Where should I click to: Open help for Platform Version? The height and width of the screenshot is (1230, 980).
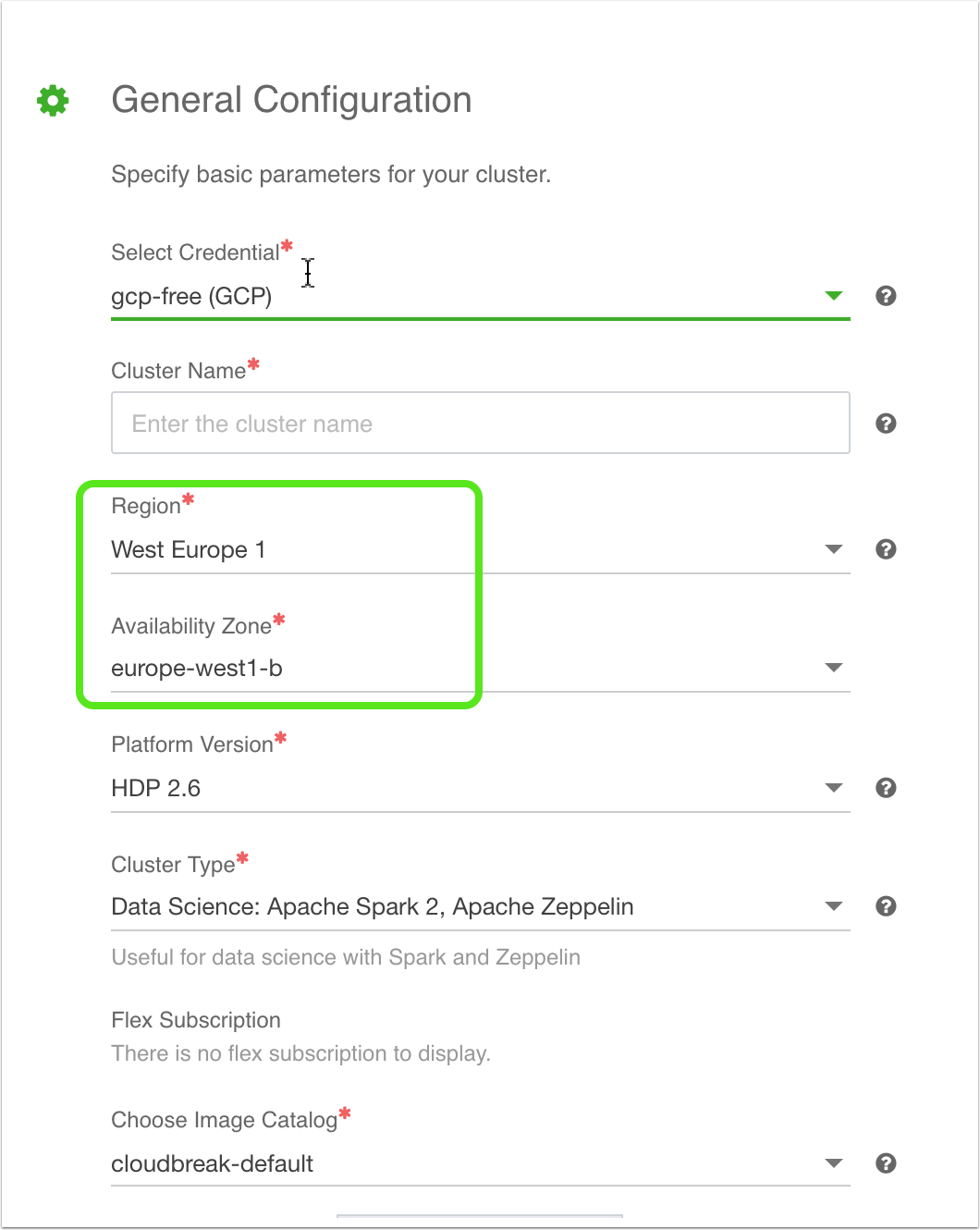pyautogui.click(x=885, y=787)
